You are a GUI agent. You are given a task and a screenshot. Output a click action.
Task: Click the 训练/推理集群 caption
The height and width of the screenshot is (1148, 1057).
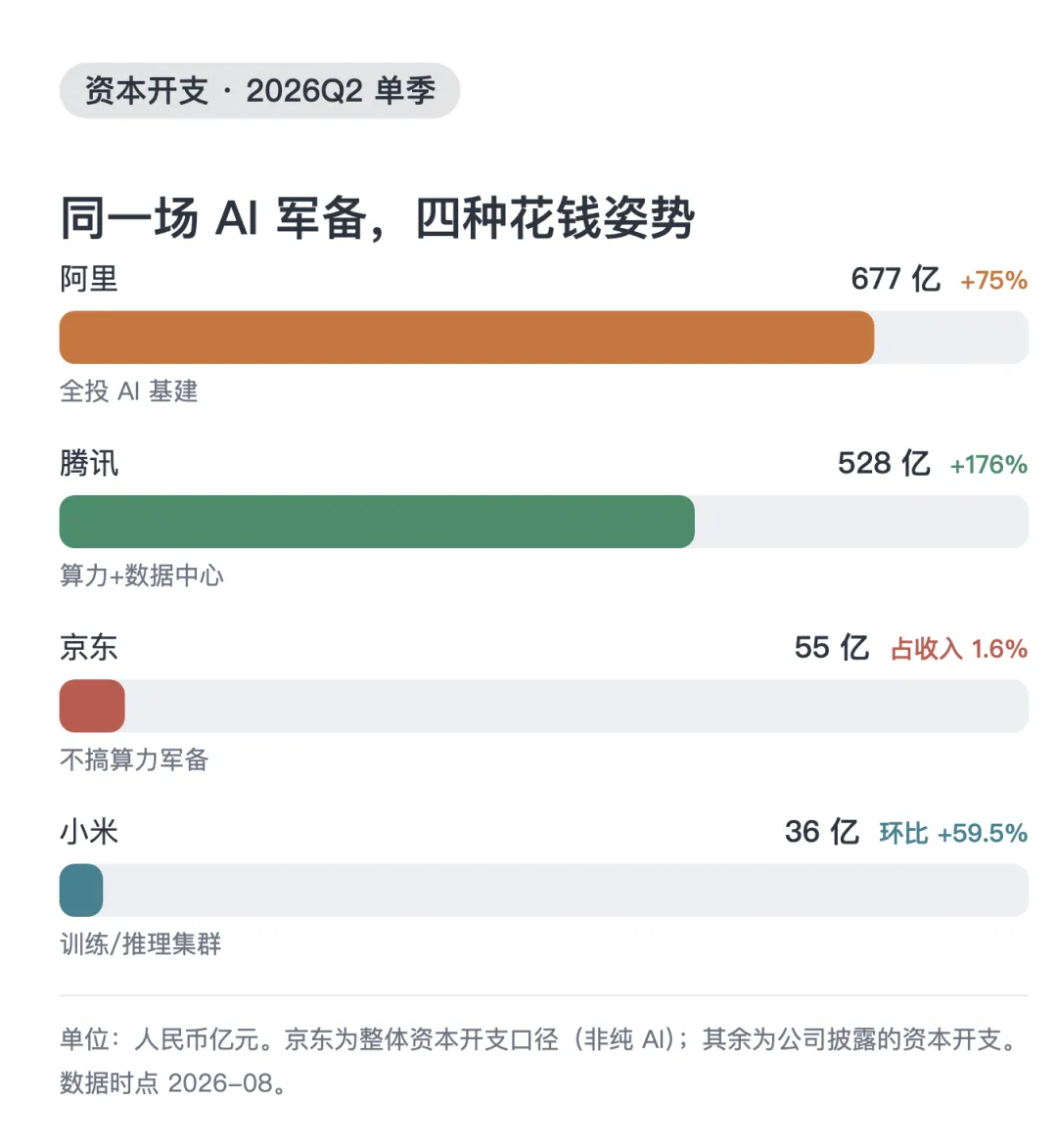(x=141, y=944)
